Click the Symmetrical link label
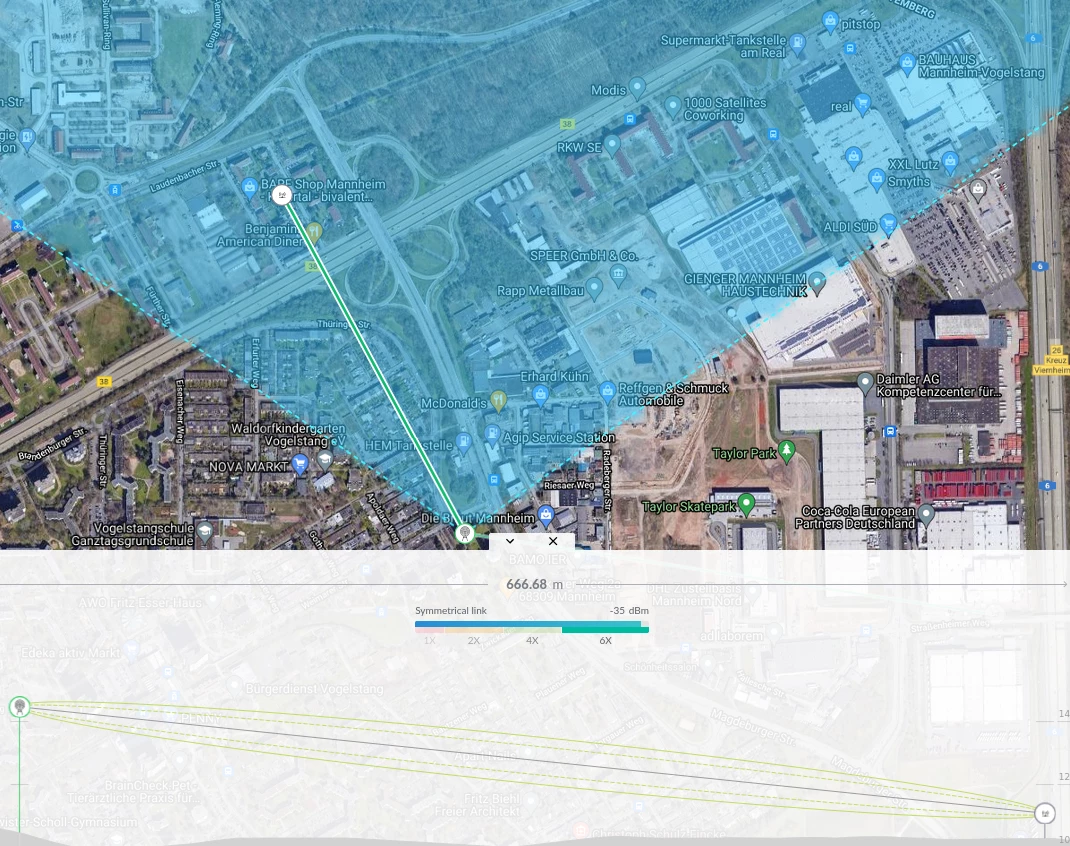 pyautogui.click(x=451, y=611)
